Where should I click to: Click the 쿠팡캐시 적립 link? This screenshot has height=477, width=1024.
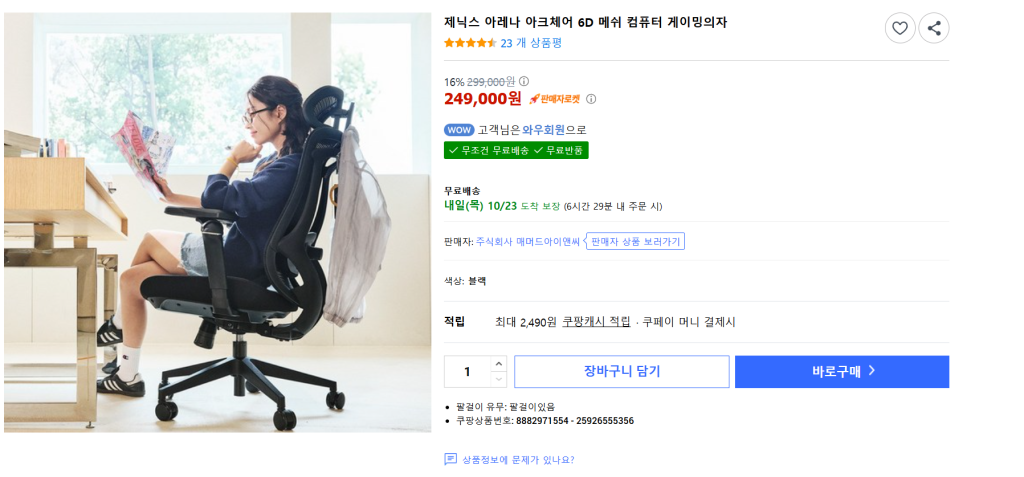tap(596, 322)
